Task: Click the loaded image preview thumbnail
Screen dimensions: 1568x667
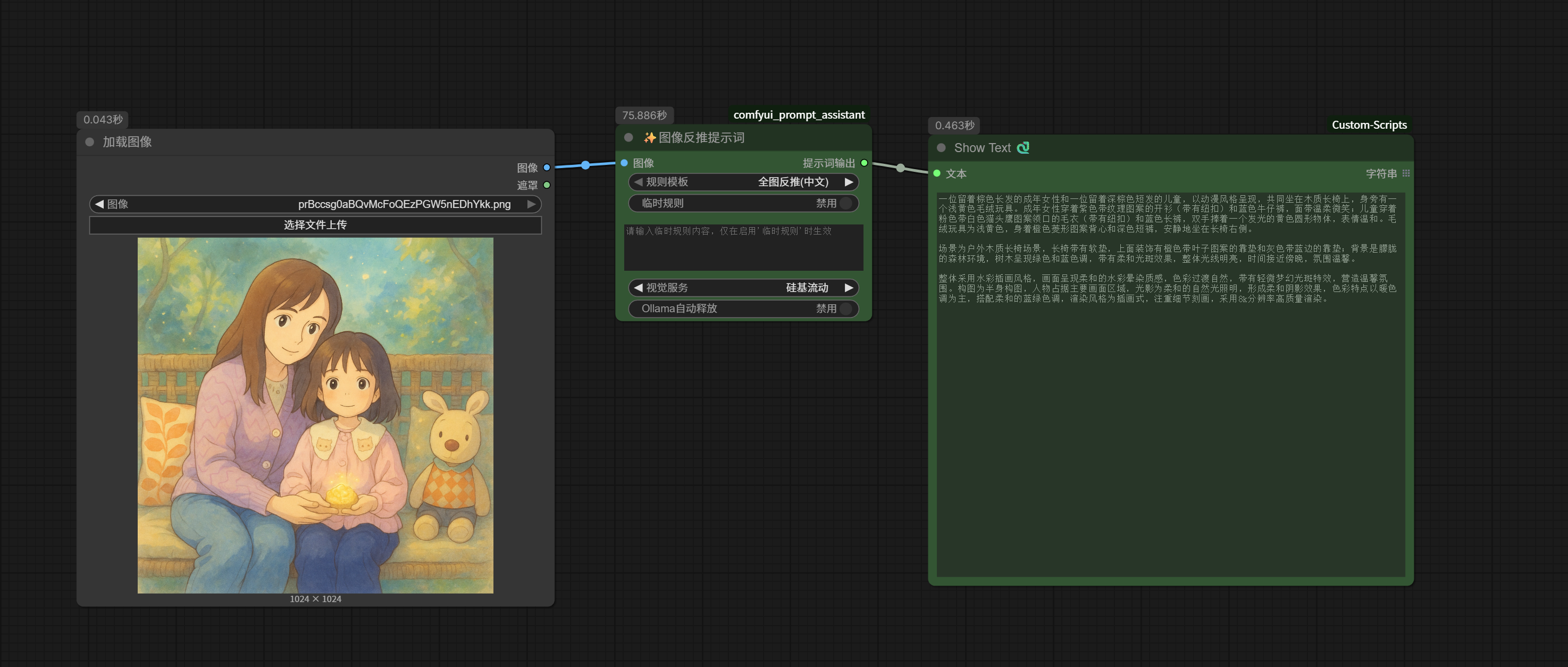Action: click(x=315, y=415)
